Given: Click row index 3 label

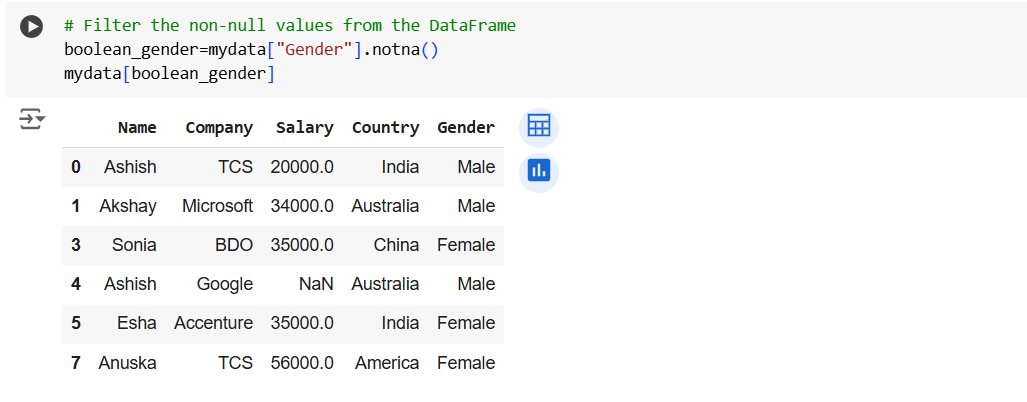Looking at the screenshot, I should 76,245.
